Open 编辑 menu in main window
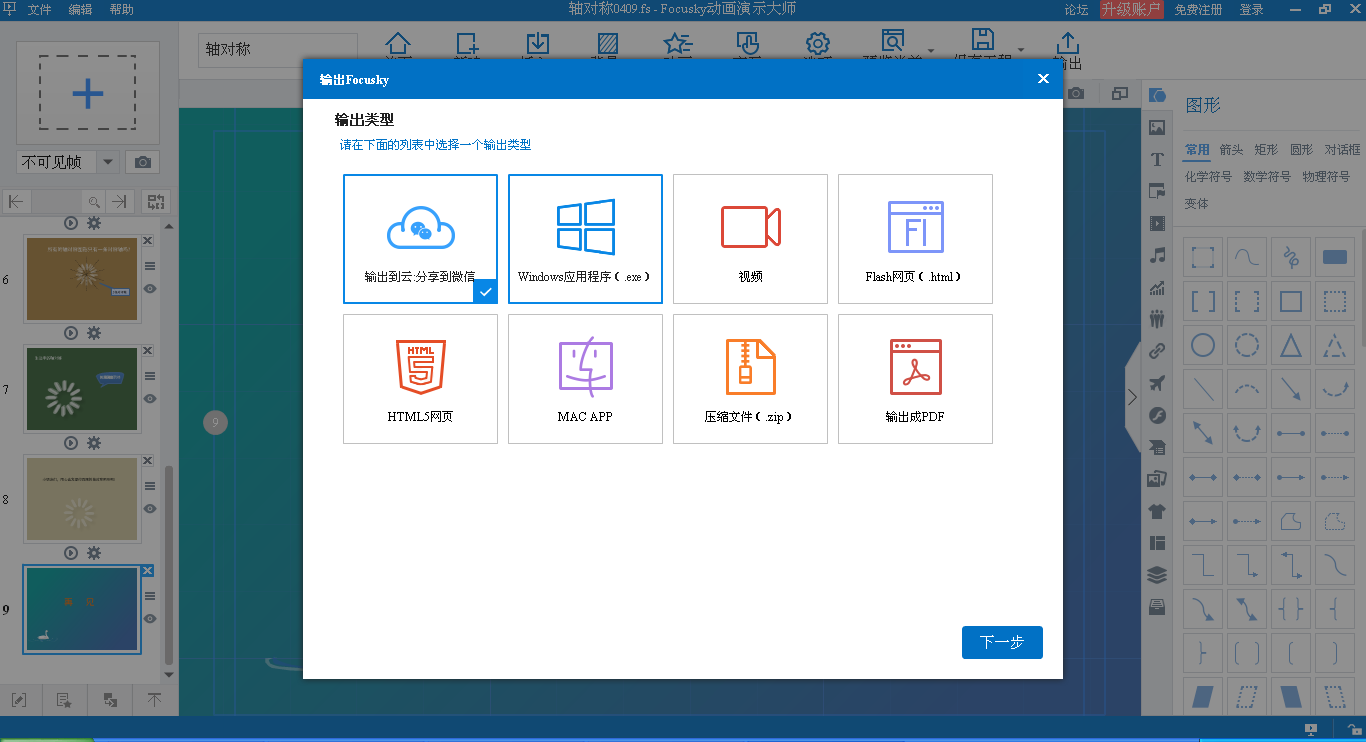This screenshot has height=742, width=1366. pyautogui.click(x=80, y=10)
